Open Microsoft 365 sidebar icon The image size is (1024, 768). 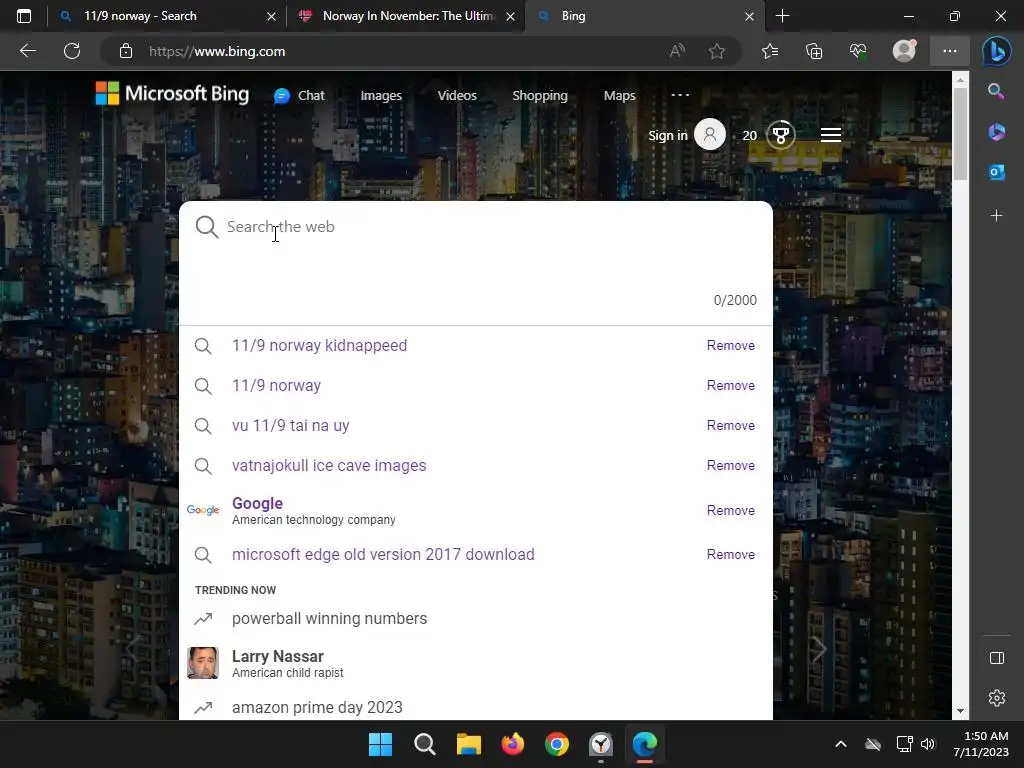click(x=997, y=132)
